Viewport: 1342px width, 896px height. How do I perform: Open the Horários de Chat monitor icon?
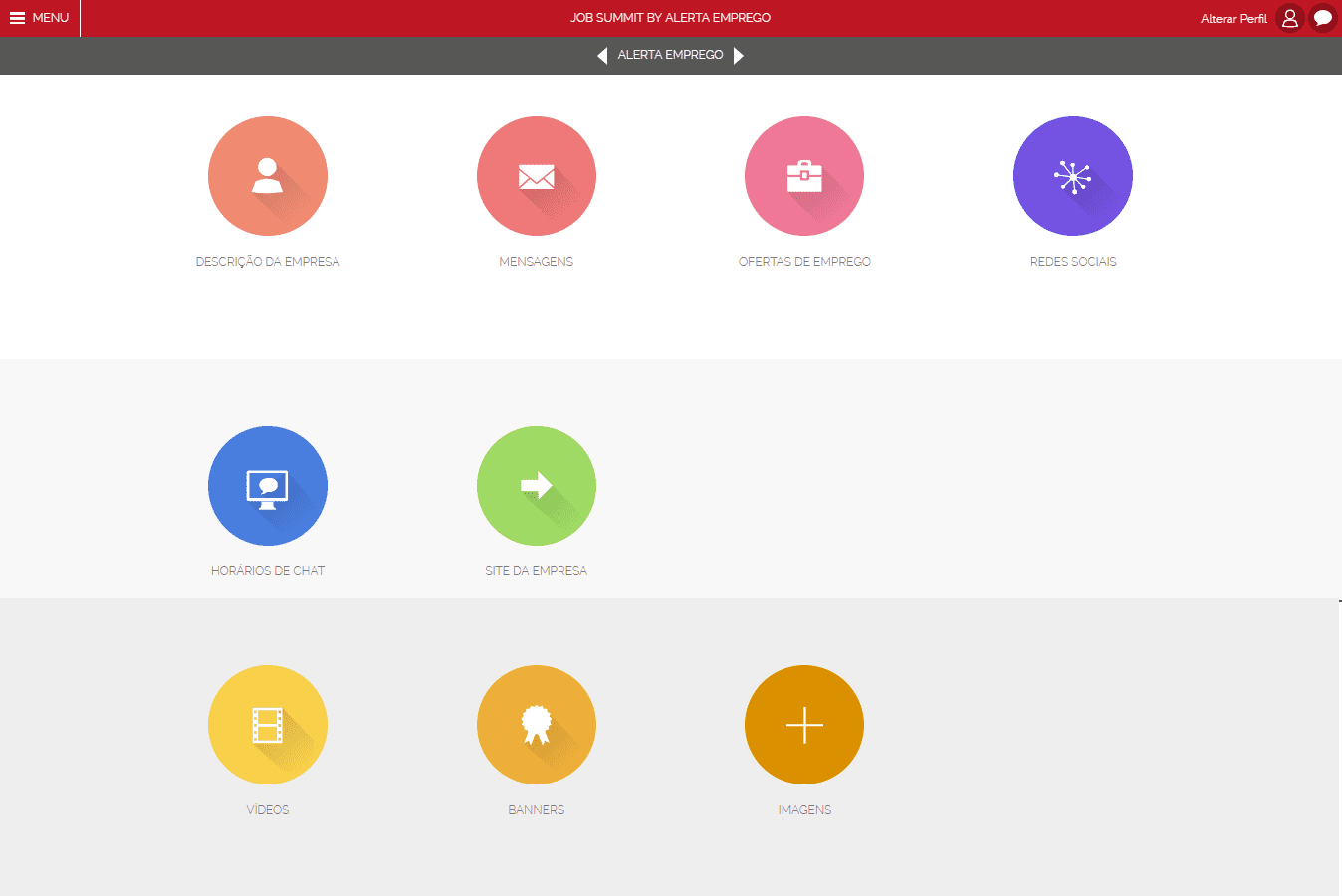tap(268, 486)
